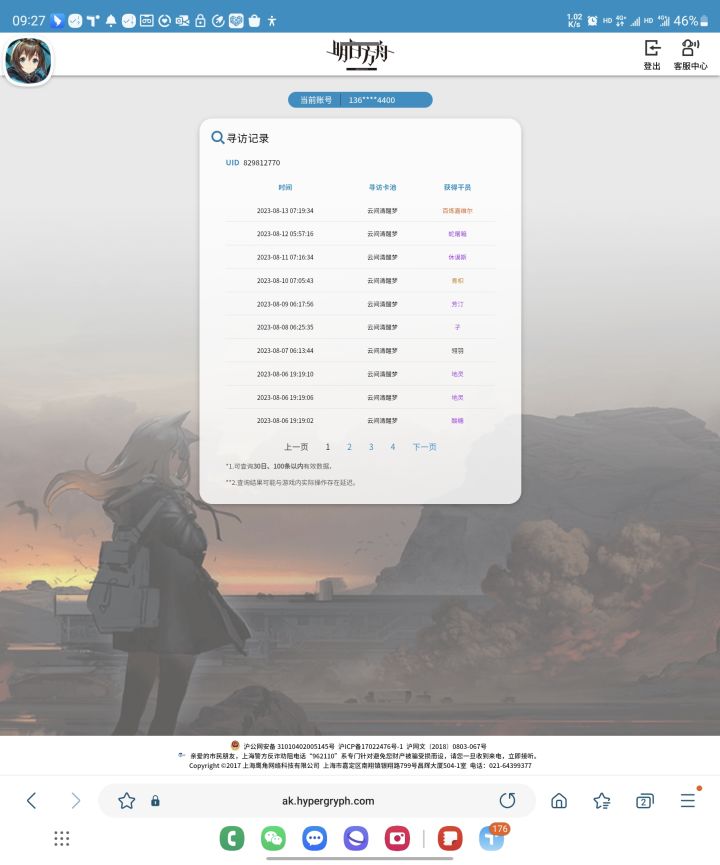Viewport: 720px width, 865px height.
Task: Click operator name in 2023-08-13 row
Action: [457, 211]
